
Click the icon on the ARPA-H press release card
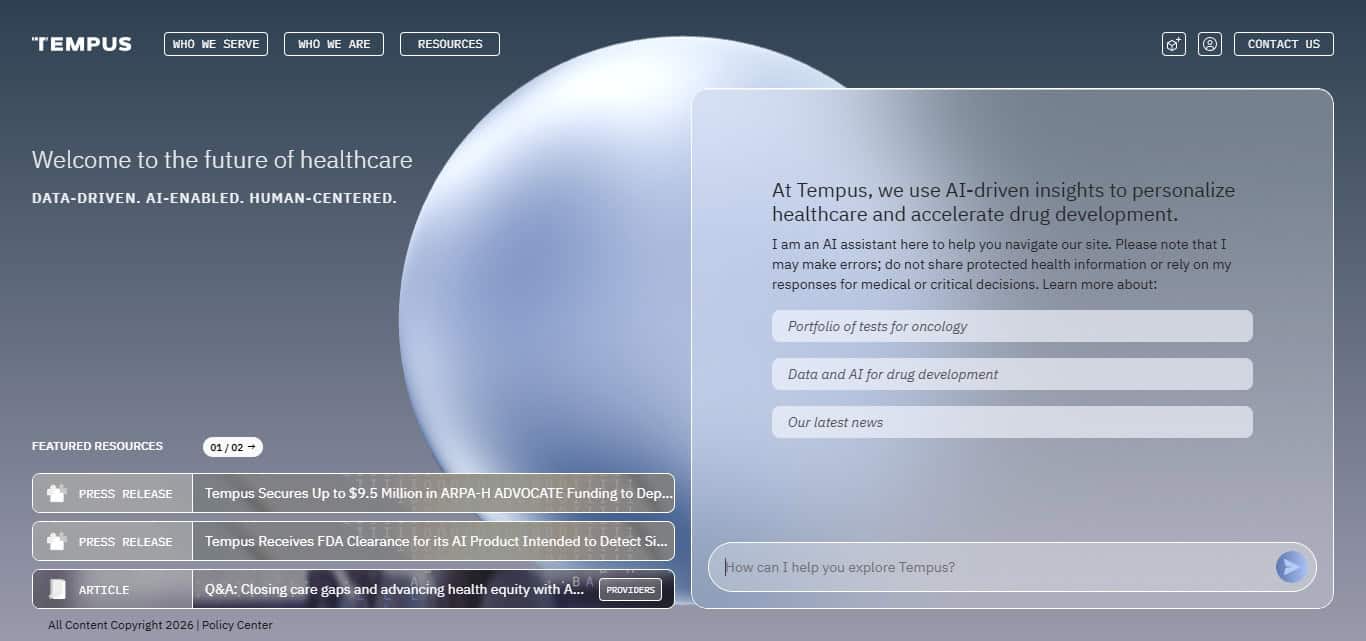pos(57,493)
